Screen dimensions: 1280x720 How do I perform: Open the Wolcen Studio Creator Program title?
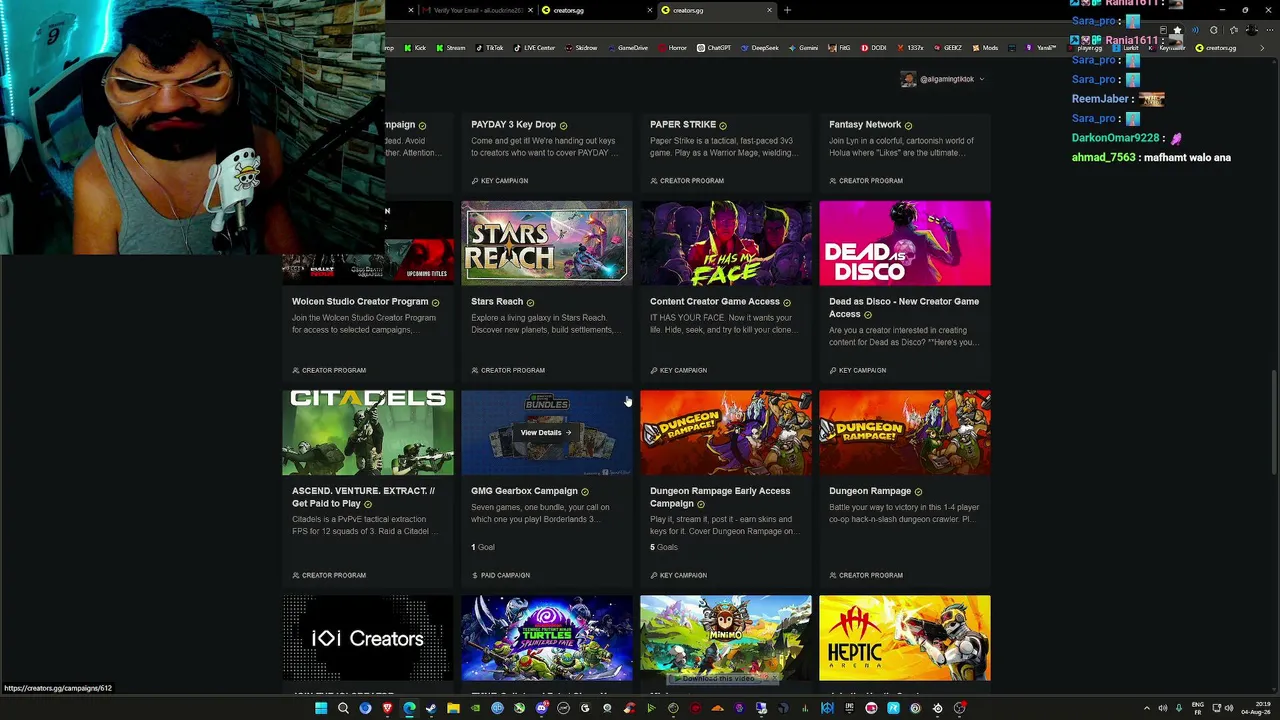click(360, 302)
